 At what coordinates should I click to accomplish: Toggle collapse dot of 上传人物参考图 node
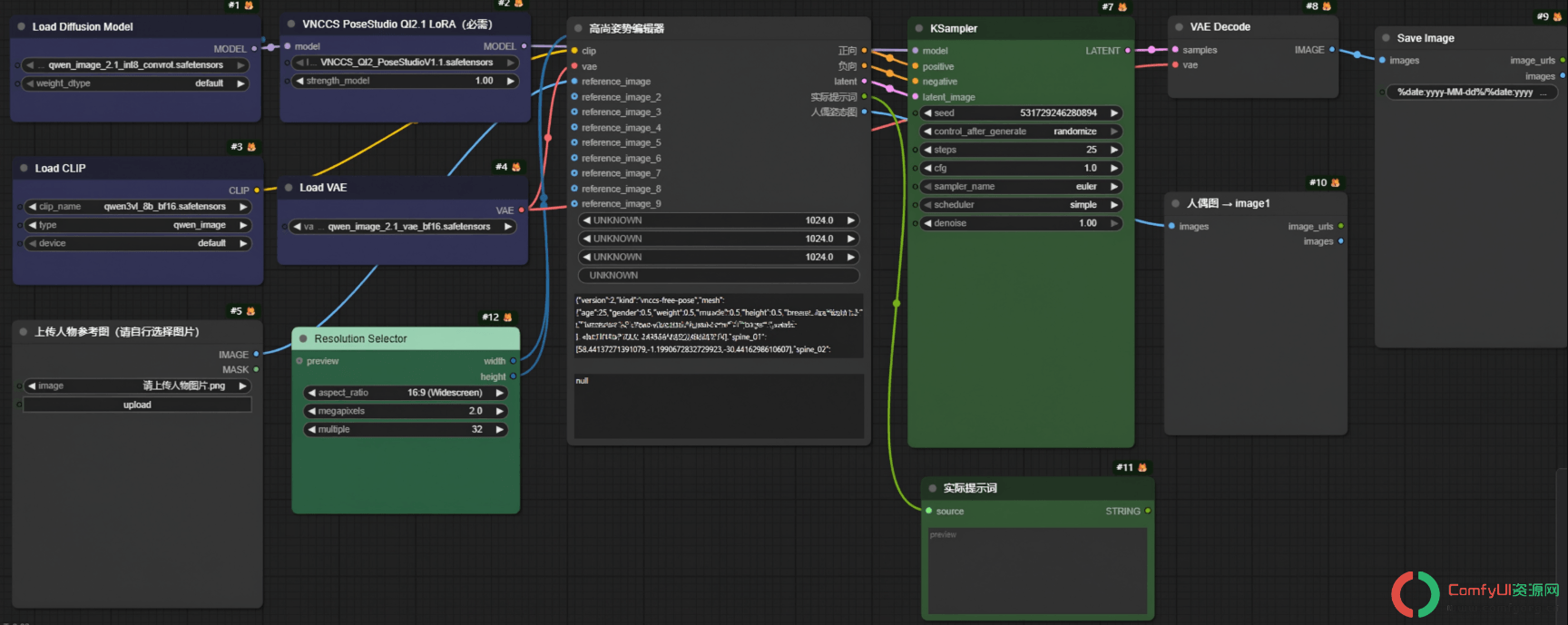pyautogui.click(x=24, y=332)
